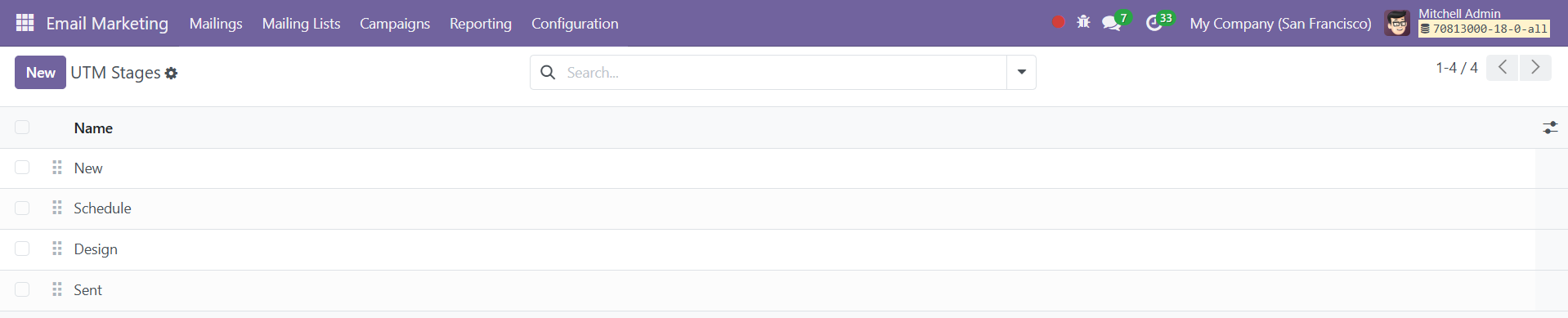Viewport: 1568px width, 318px height.
Task: Click the drag handle for Design row
Action: coord(57,249)
